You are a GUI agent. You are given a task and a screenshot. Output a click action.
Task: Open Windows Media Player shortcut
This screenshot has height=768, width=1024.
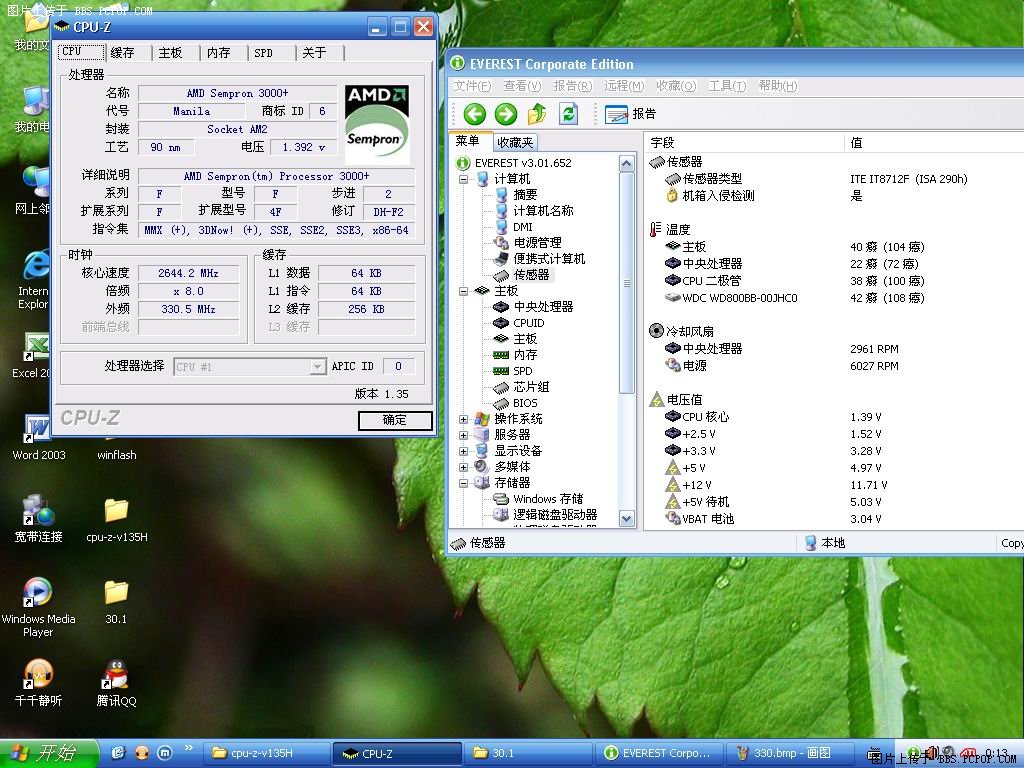[38, 608]
